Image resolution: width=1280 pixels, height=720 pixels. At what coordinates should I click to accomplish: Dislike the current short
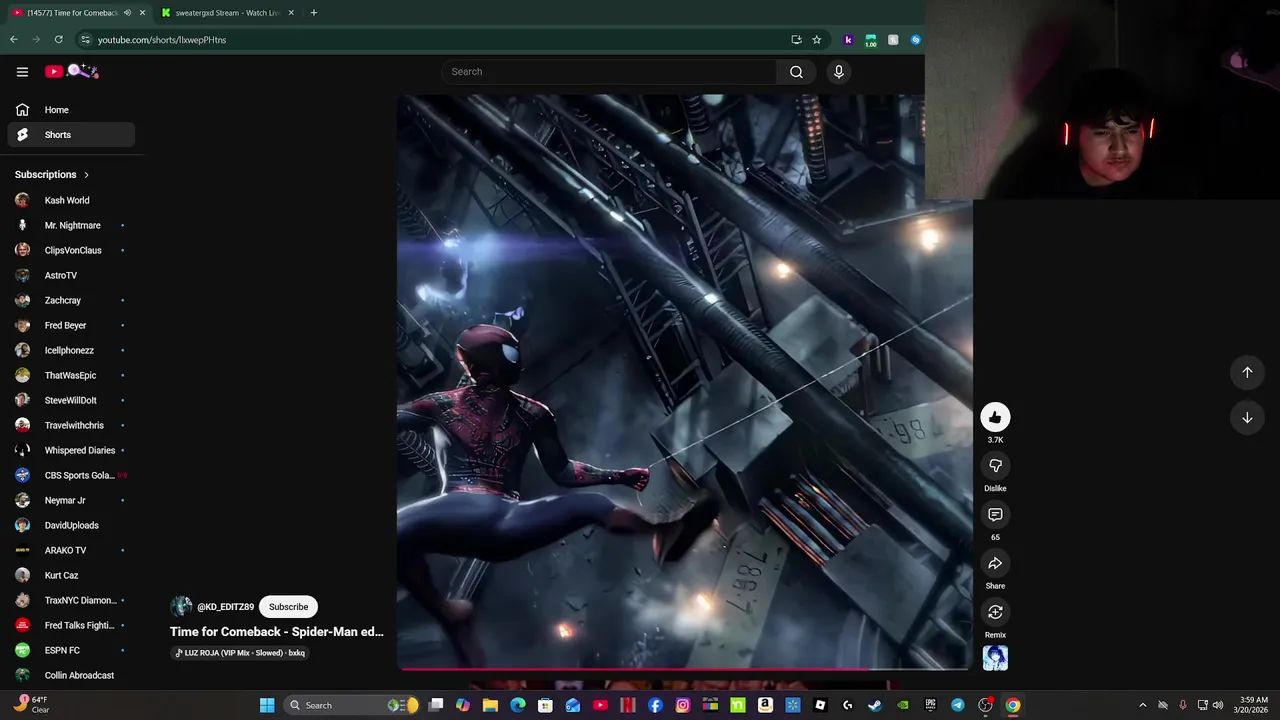(x=995, y=466)
